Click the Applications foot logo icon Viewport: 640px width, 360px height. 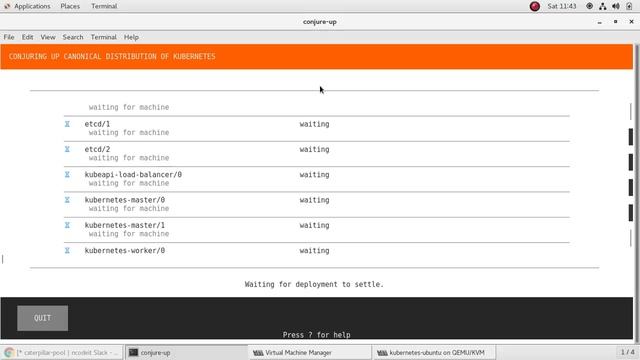(x=7, y=6)
